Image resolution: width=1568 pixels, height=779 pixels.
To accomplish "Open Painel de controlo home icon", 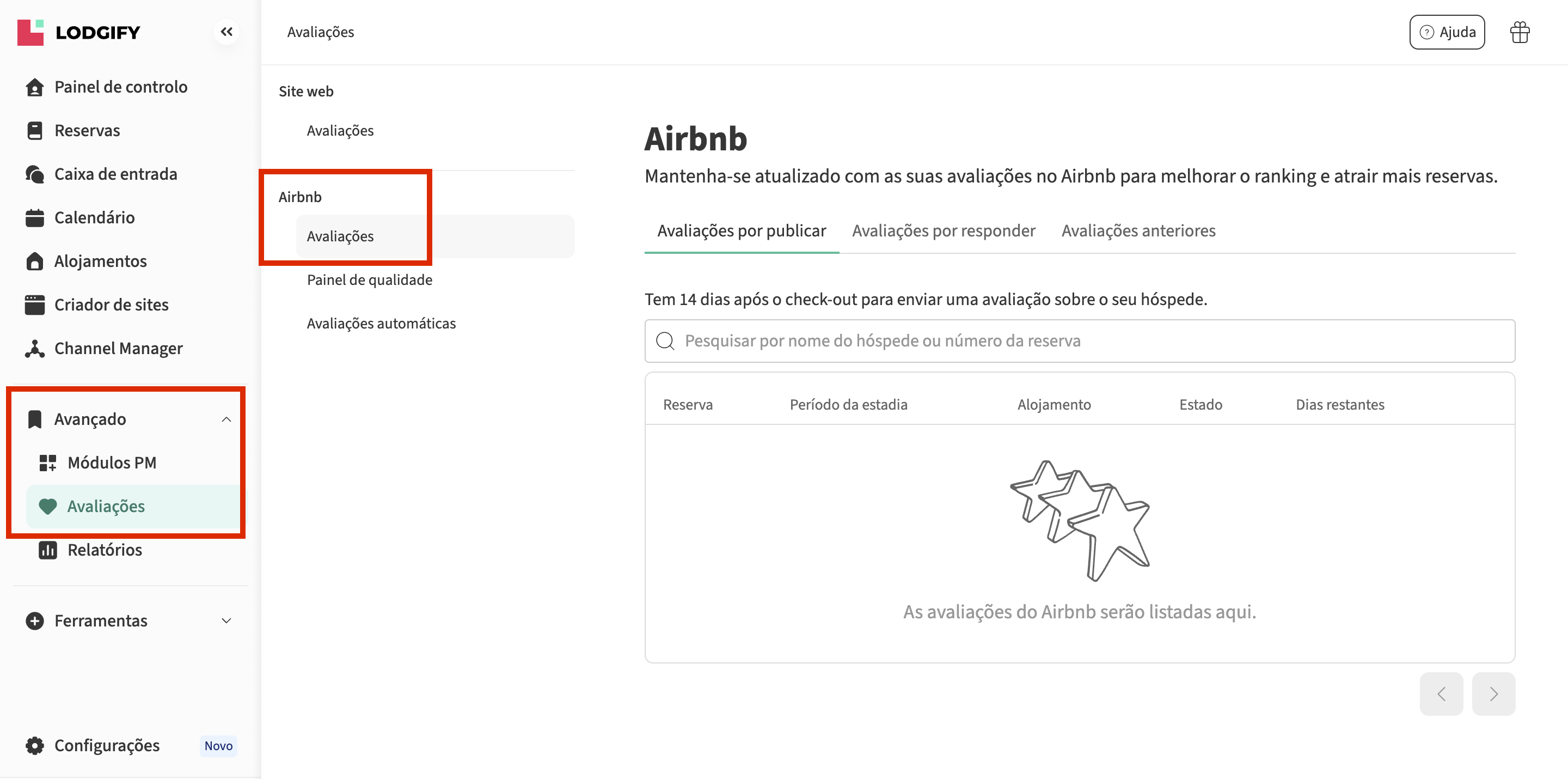I will point(35,87).
